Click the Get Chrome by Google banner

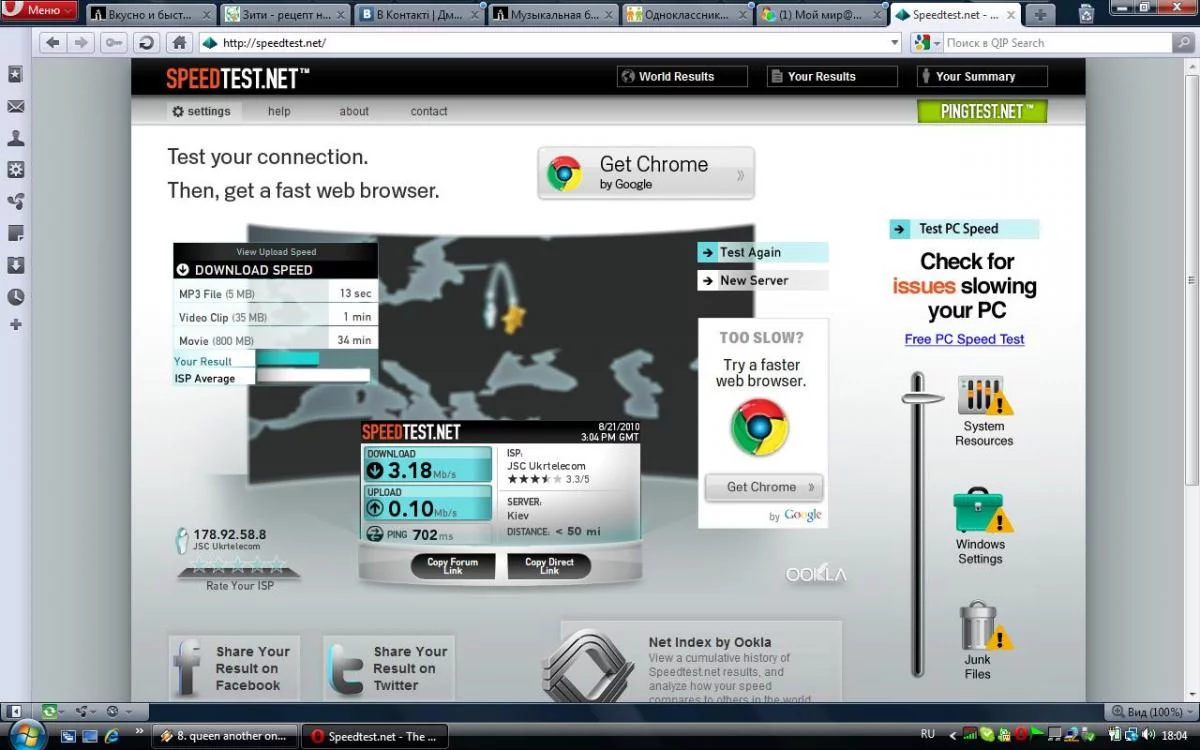[x=646, y=173]
